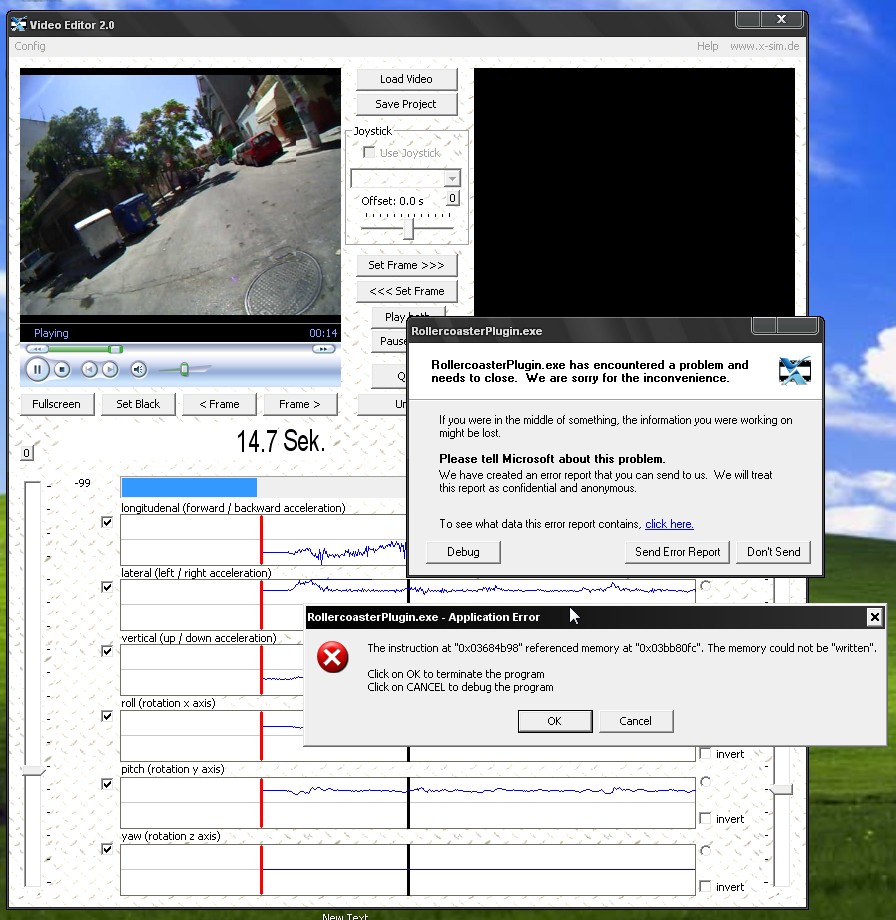Click the '14.7 Sek.' time readout
The height and width of the screenshot is (920, 896).
click(280, 441)
